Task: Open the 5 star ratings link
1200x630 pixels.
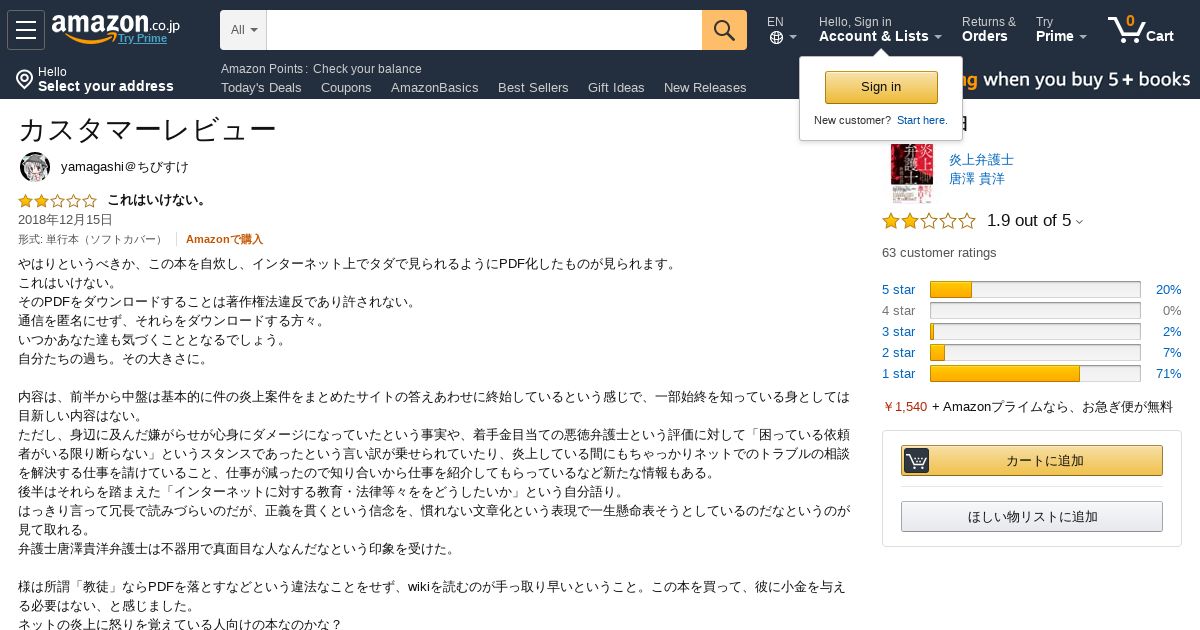Action: pyautogui.click(x=898, y=290)
